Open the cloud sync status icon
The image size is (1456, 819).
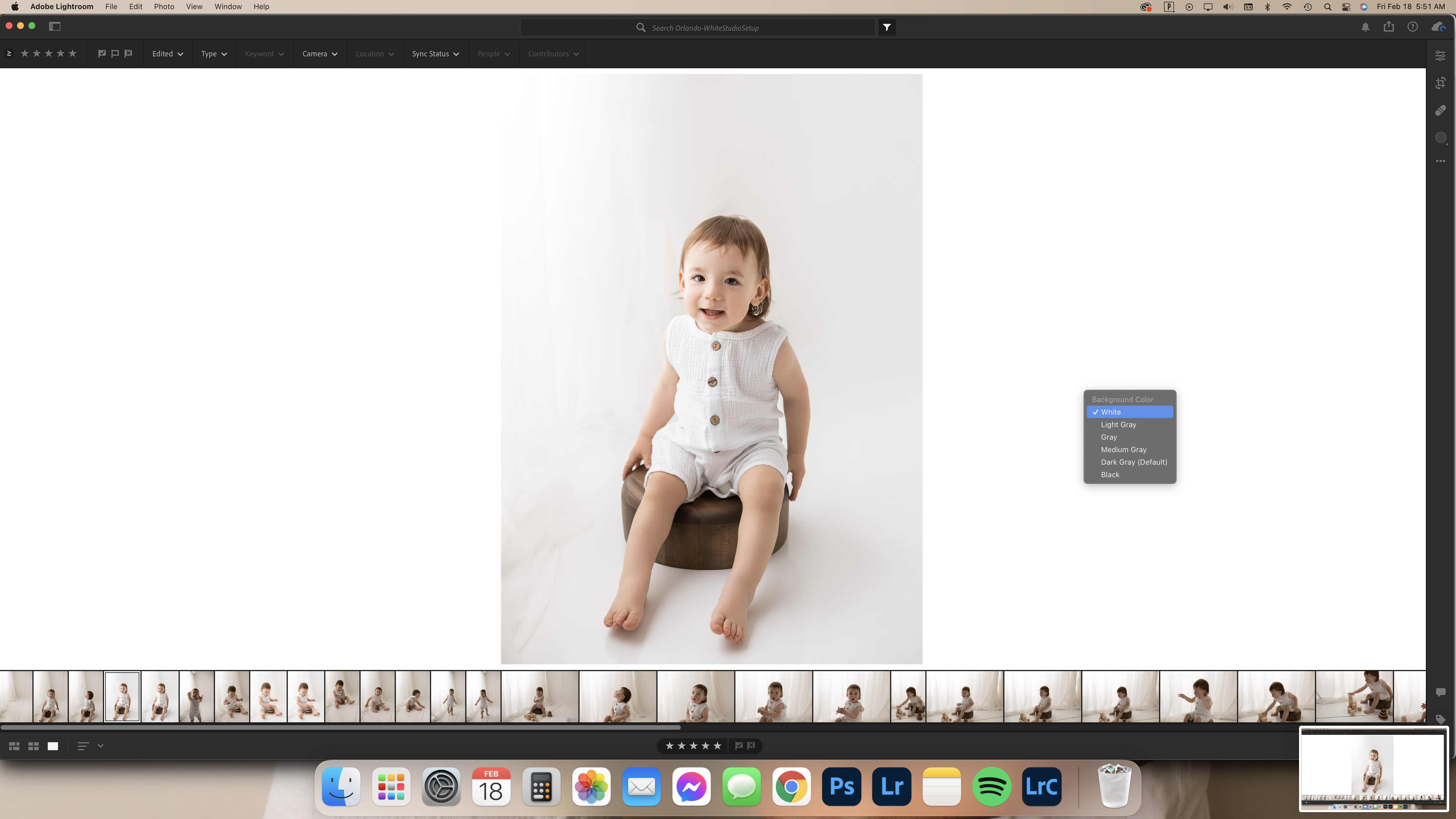point(1438,27)
